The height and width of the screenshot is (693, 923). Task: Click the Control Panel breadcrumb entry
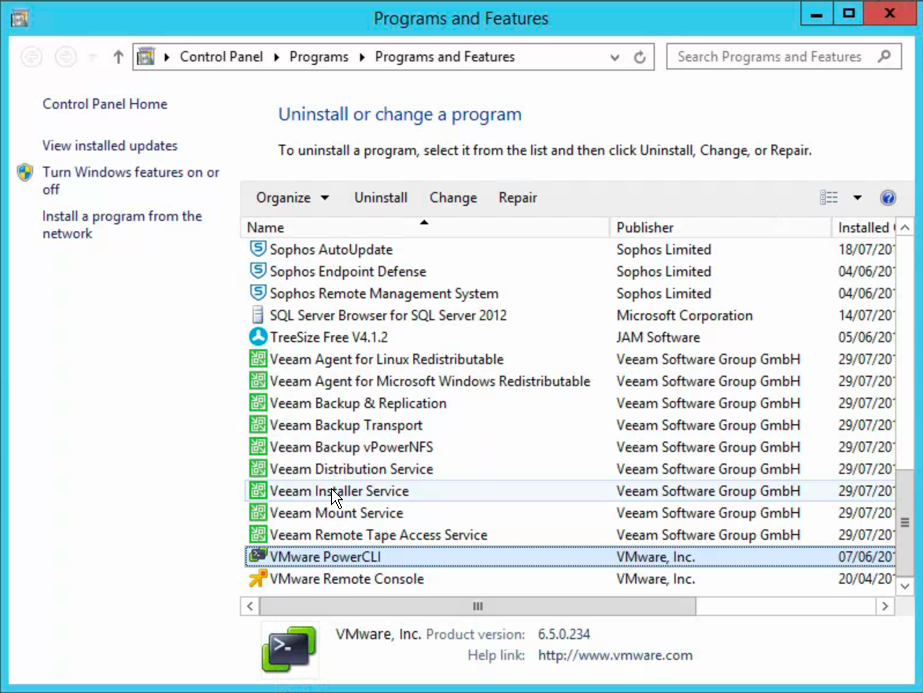pyautogui.click(x=221, y=56)
